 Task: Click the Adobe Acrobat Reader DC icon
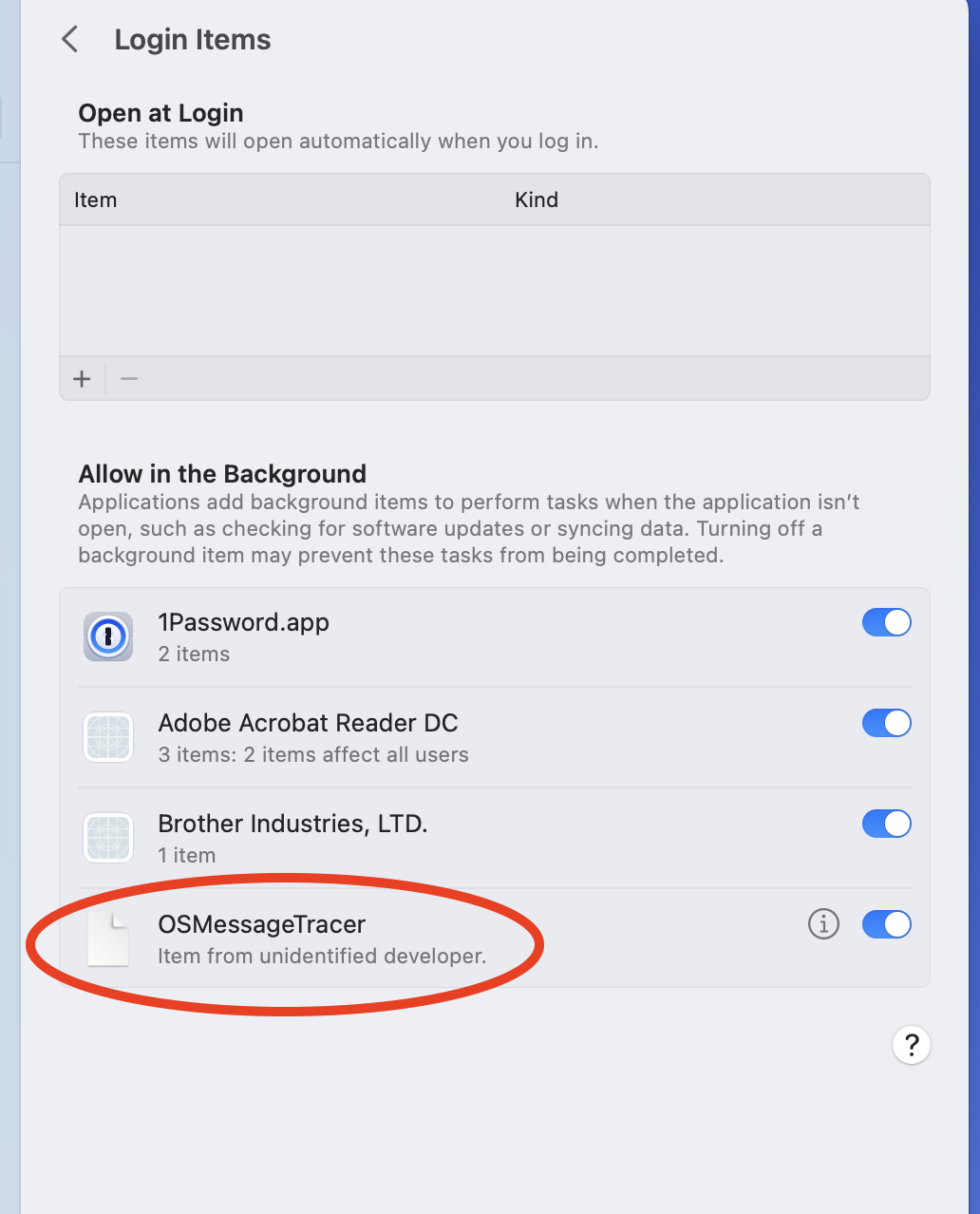108,737
